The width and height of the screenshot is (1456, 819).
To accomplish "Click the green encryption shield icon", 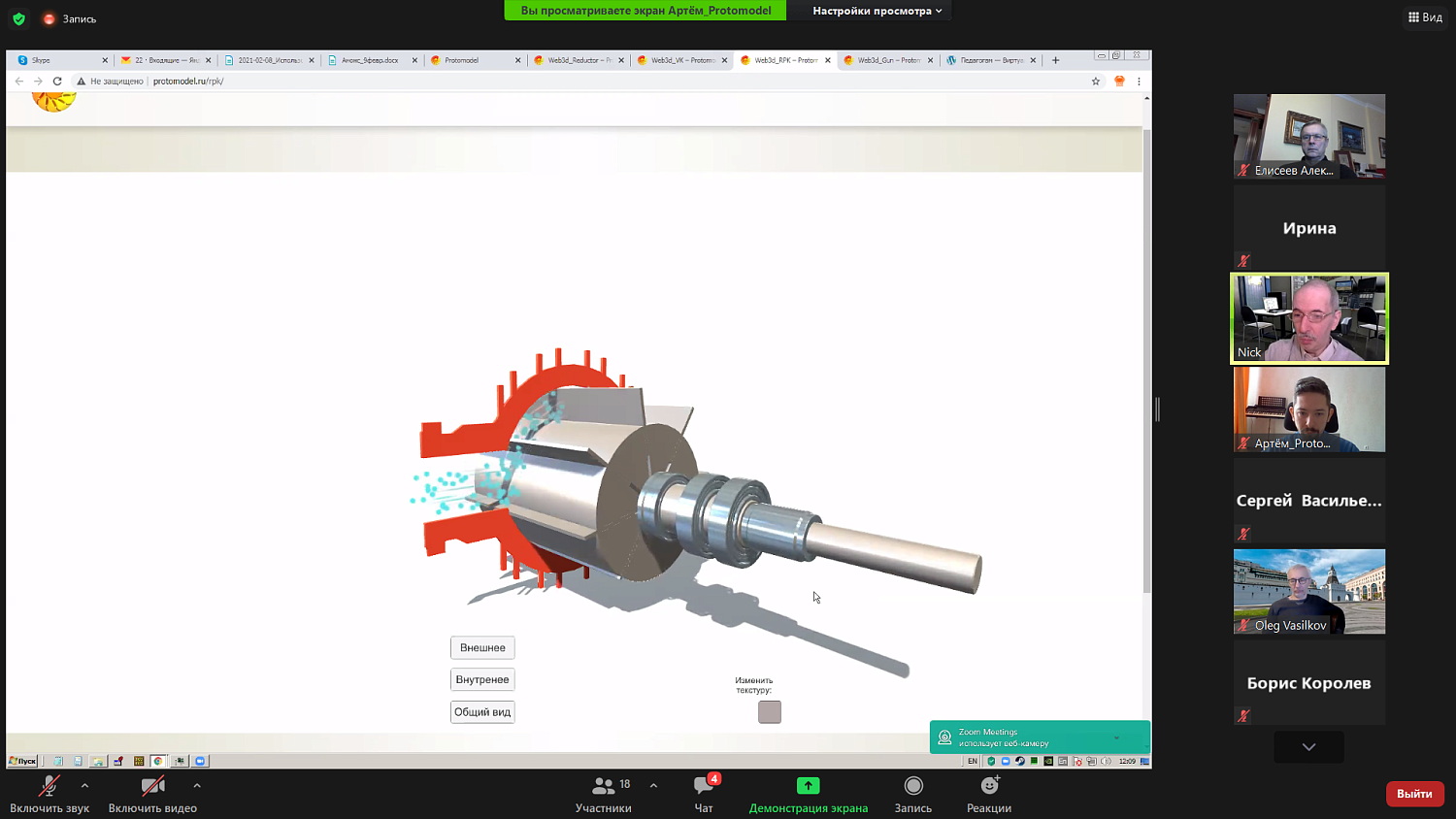I will tap(19, 18).
